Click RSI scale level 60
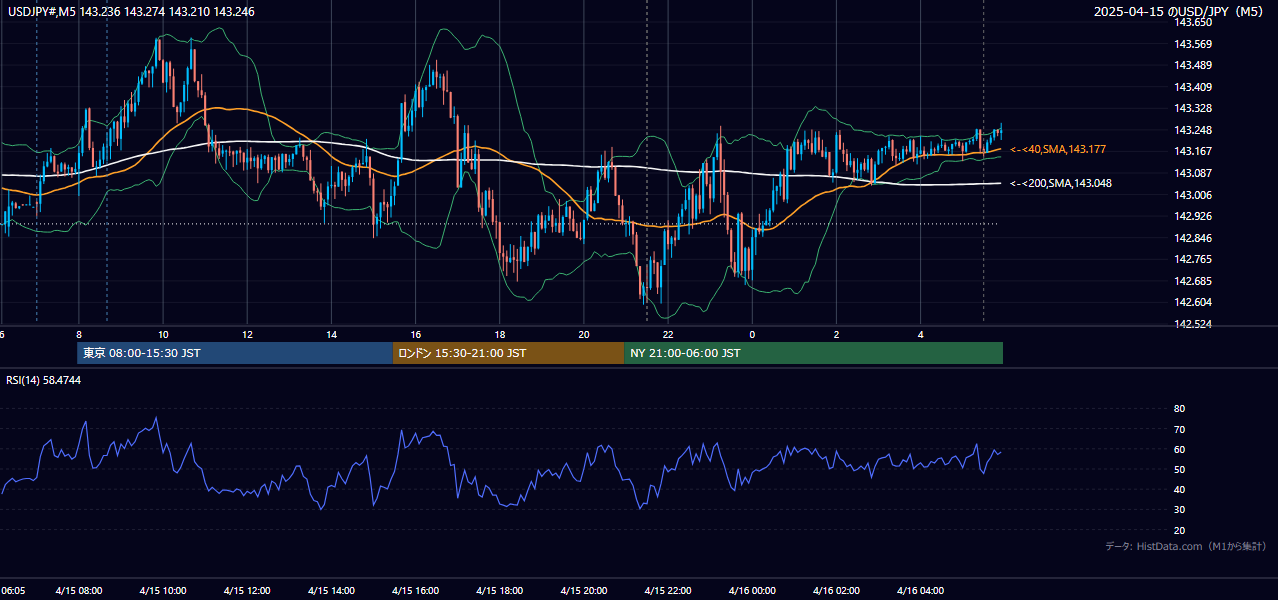The width and height of the screenshot is (1278, 600). coord(1179,449)
